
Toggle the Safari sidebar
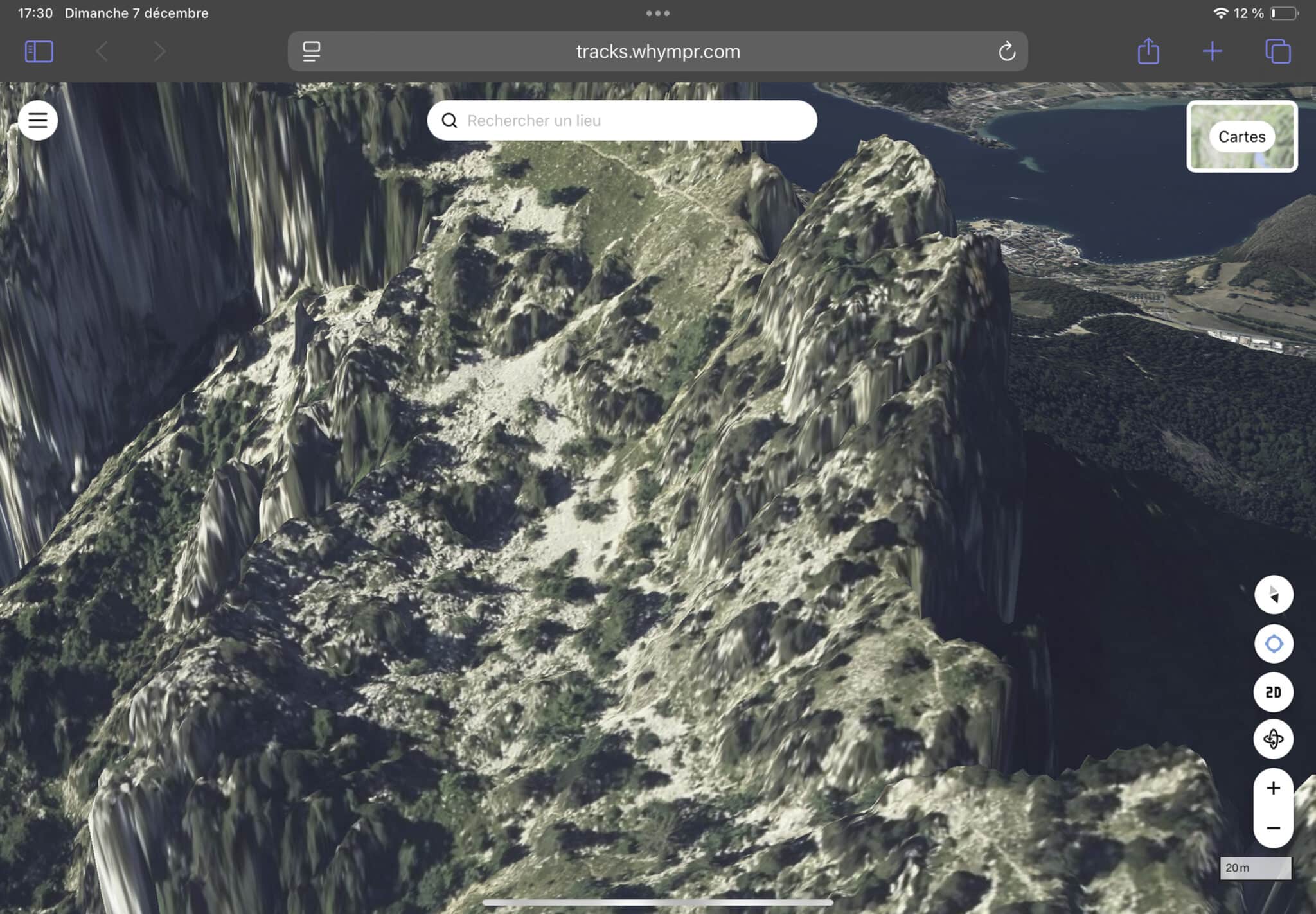[x=39, y=51]
